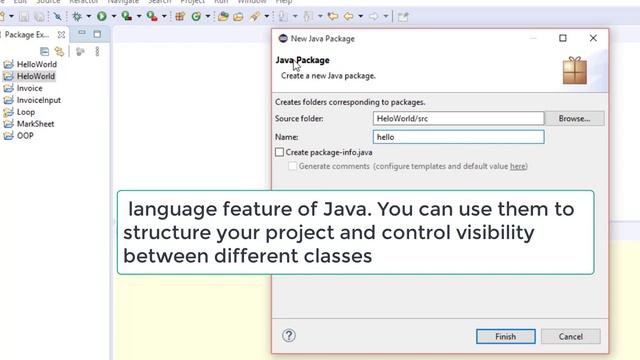This screenshot has height=360, width=640.
Task: Open the External Tools dropdown arrow
Action: click(164, 16)
